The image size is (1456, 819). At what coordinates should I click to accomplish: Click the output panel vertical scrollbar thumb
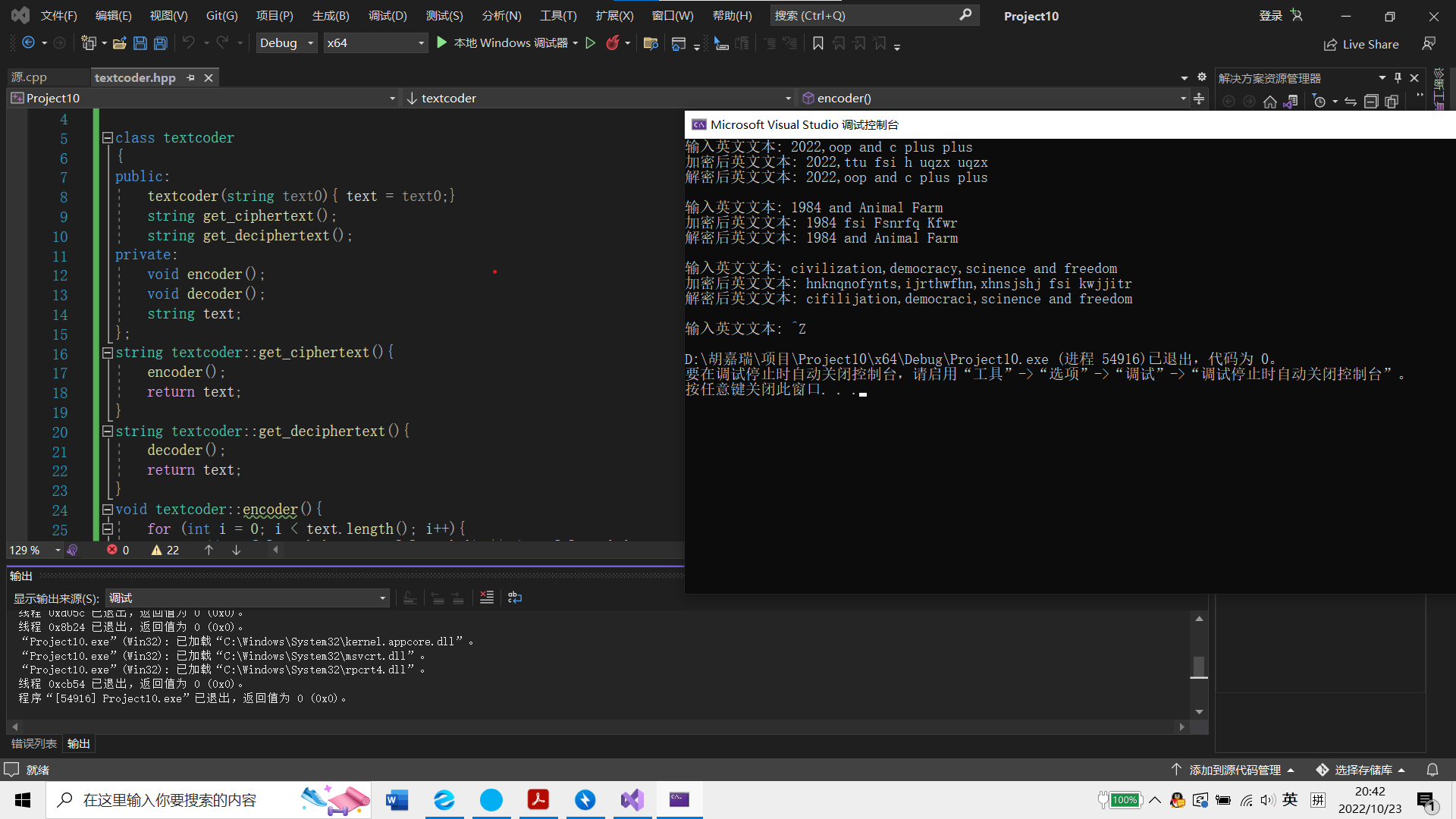pyautogui.click(x=1199, y=666)
